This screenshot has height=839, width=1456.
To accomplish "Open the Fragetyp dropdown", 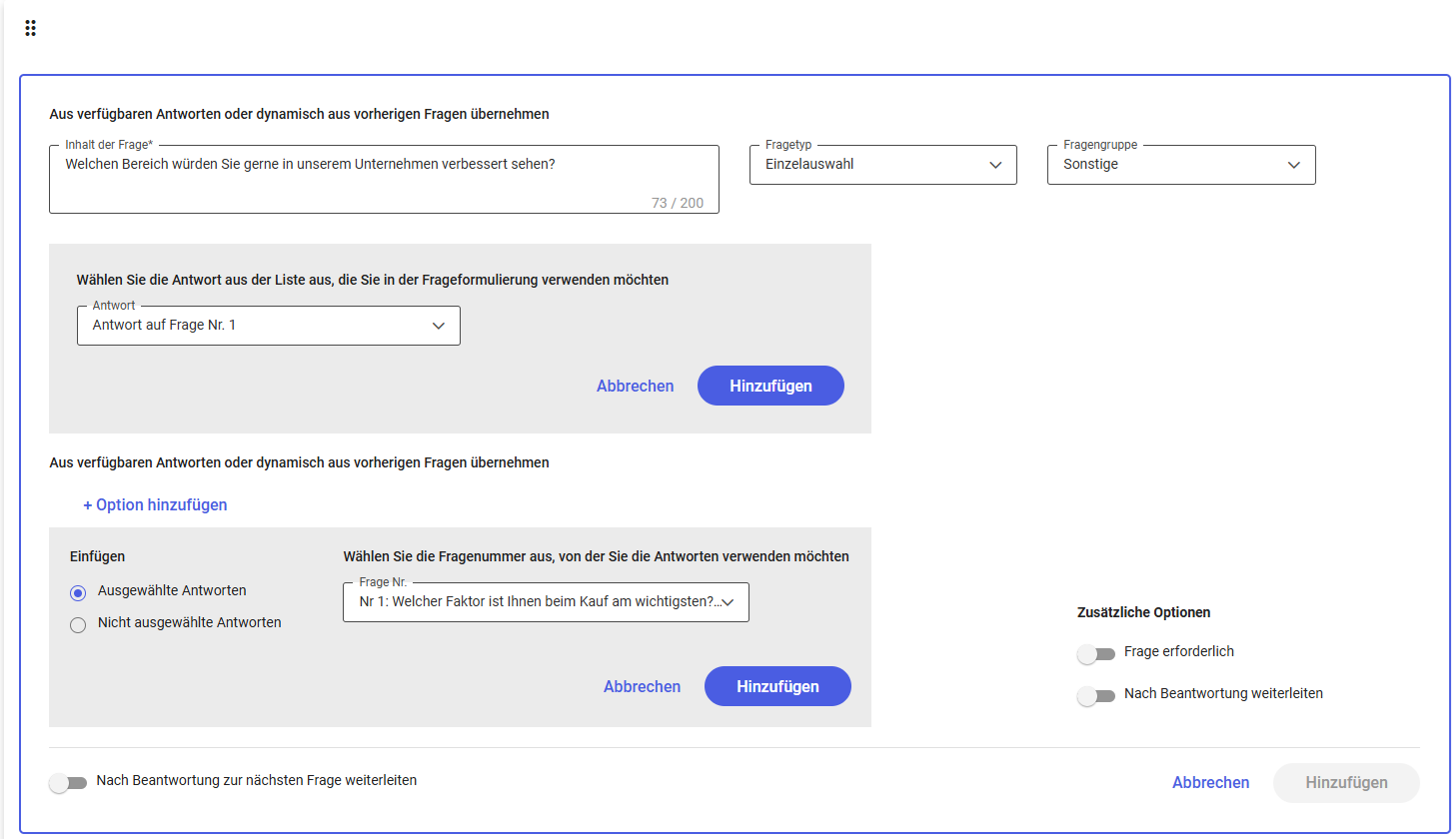I will pyautogui.click(x=883, y=165).
